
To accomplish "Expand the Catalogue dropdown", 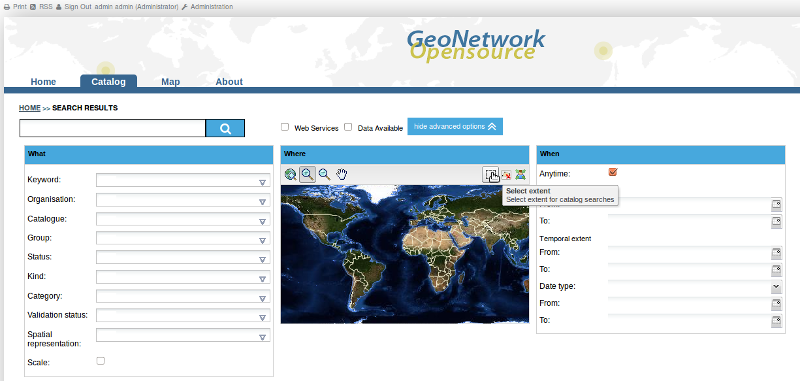I will click(262, 221).
